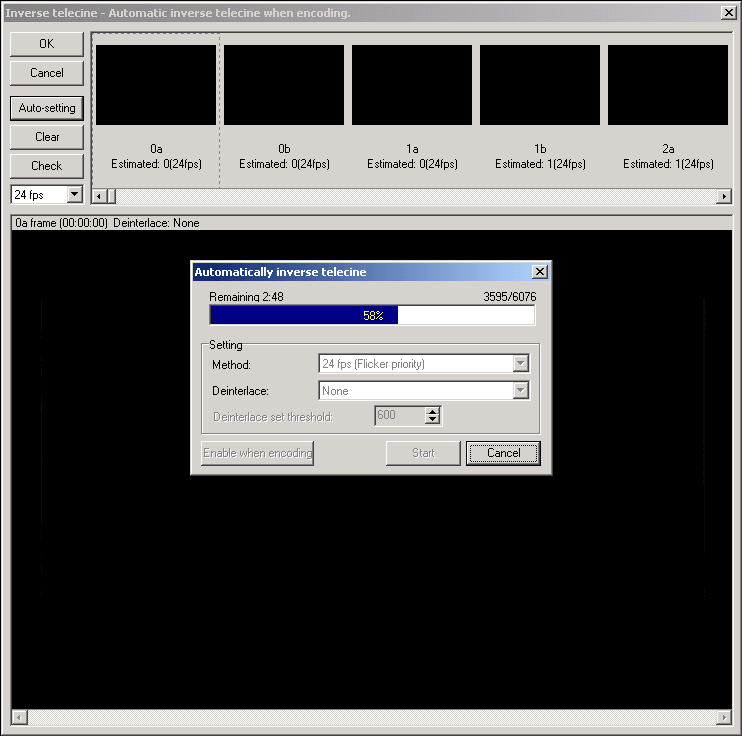The width and height of the screenshot is (742, 736).
Task: Click thumbnail strip scroll left arrow
Action: coord(99,196)
